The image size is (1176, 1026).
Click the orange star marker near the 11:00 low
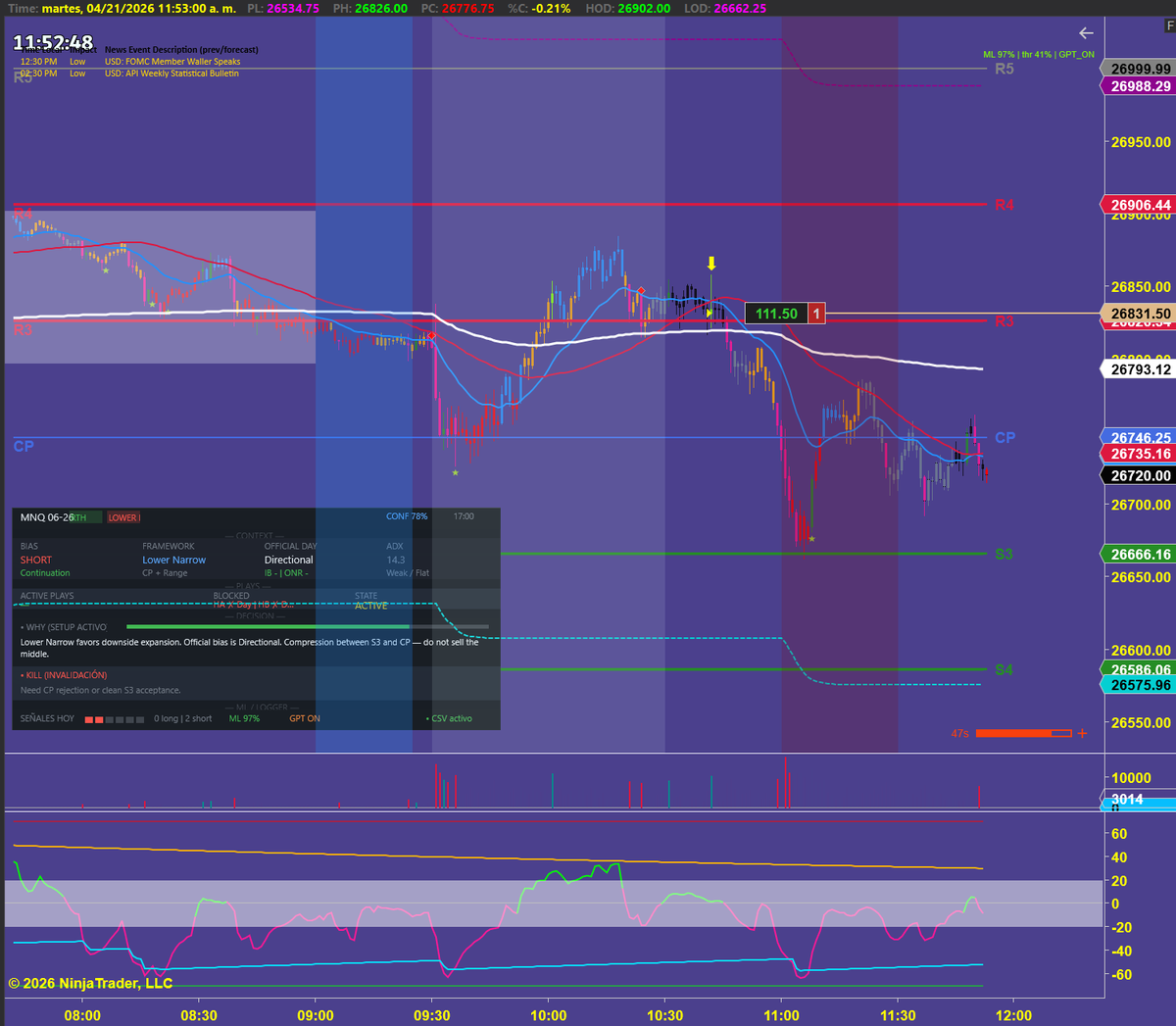point(811,539)
